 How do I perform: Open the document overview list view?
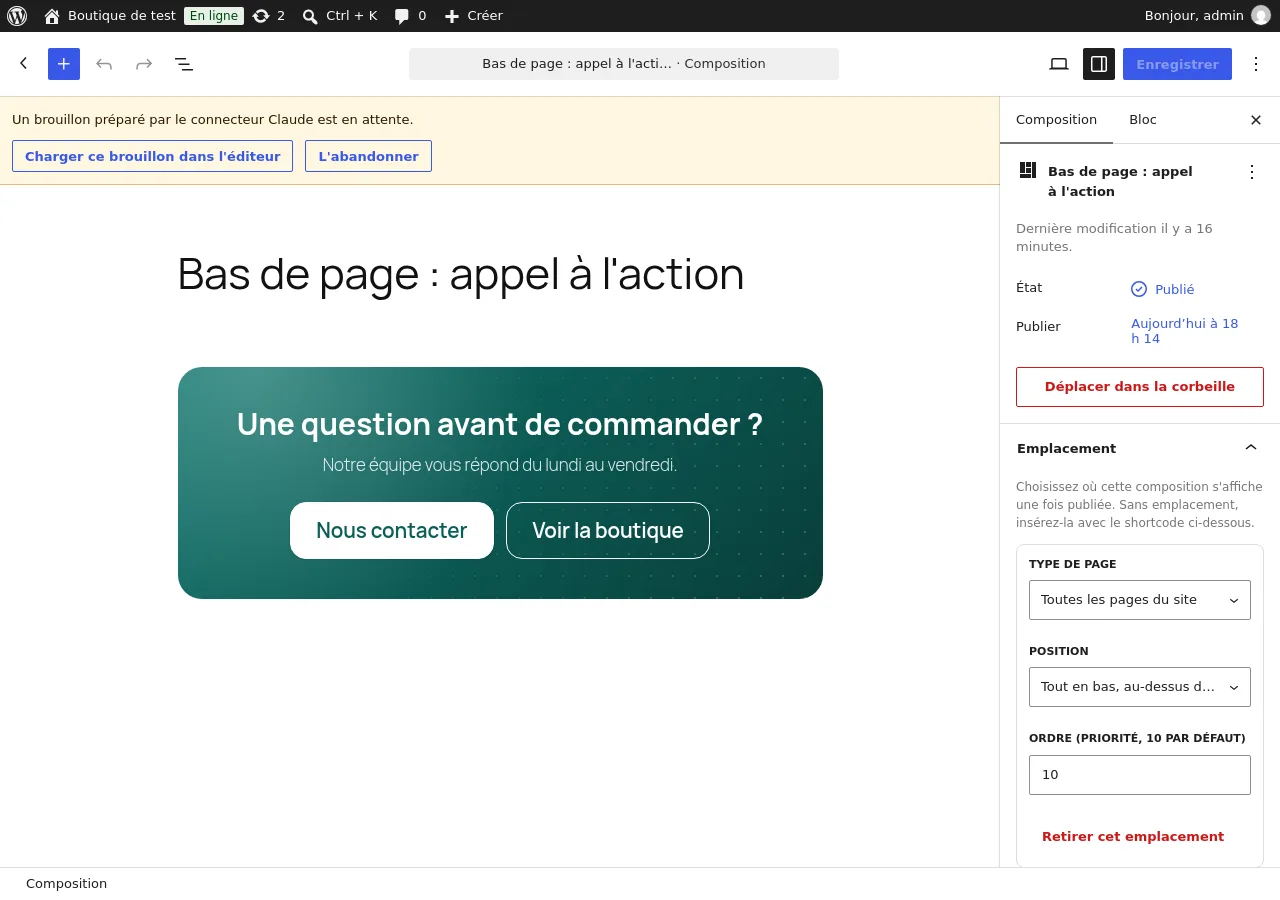pyautogui.click(x=184, y=64)
